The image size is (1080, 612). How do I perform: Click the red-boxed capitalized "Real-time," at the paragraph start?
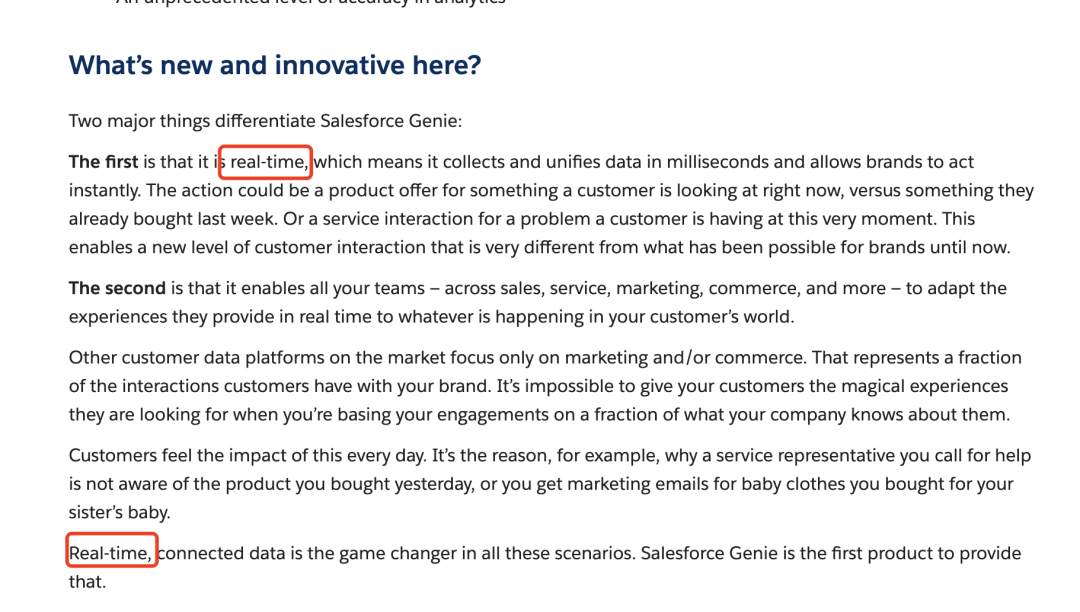[x=111, y=553]
